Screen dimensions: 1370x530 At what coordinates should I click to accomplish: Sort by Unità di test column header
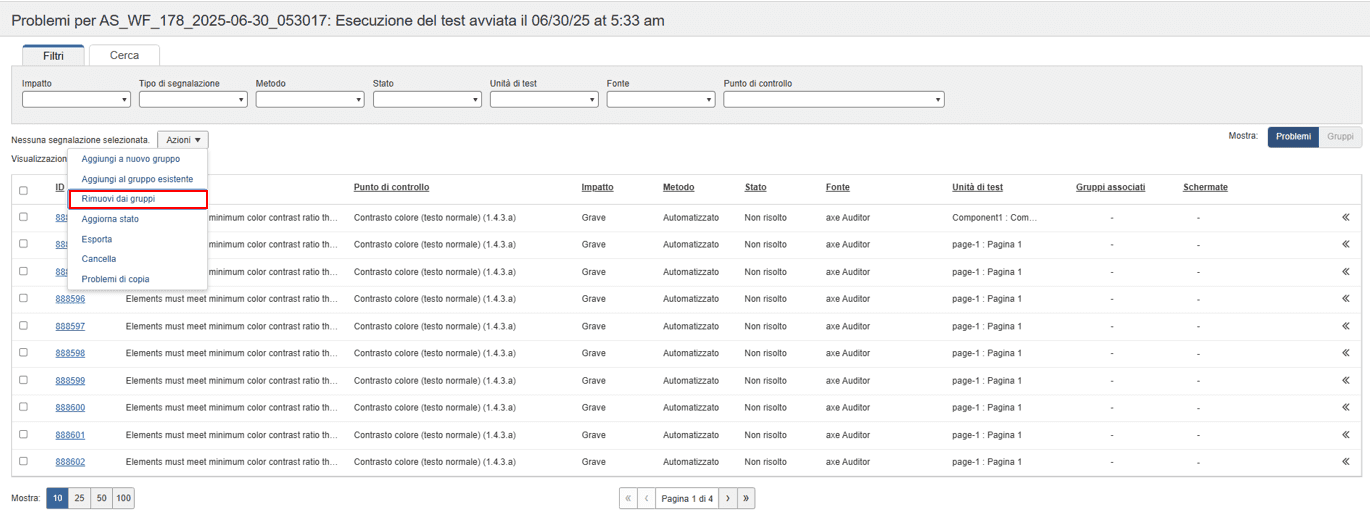977,188
